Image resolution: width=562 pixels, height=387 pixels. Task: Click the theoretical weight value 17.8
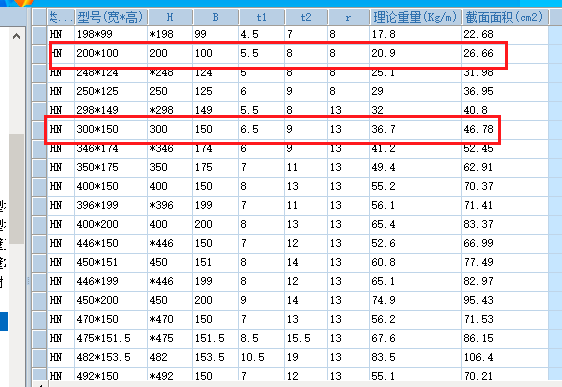(383, 34)
